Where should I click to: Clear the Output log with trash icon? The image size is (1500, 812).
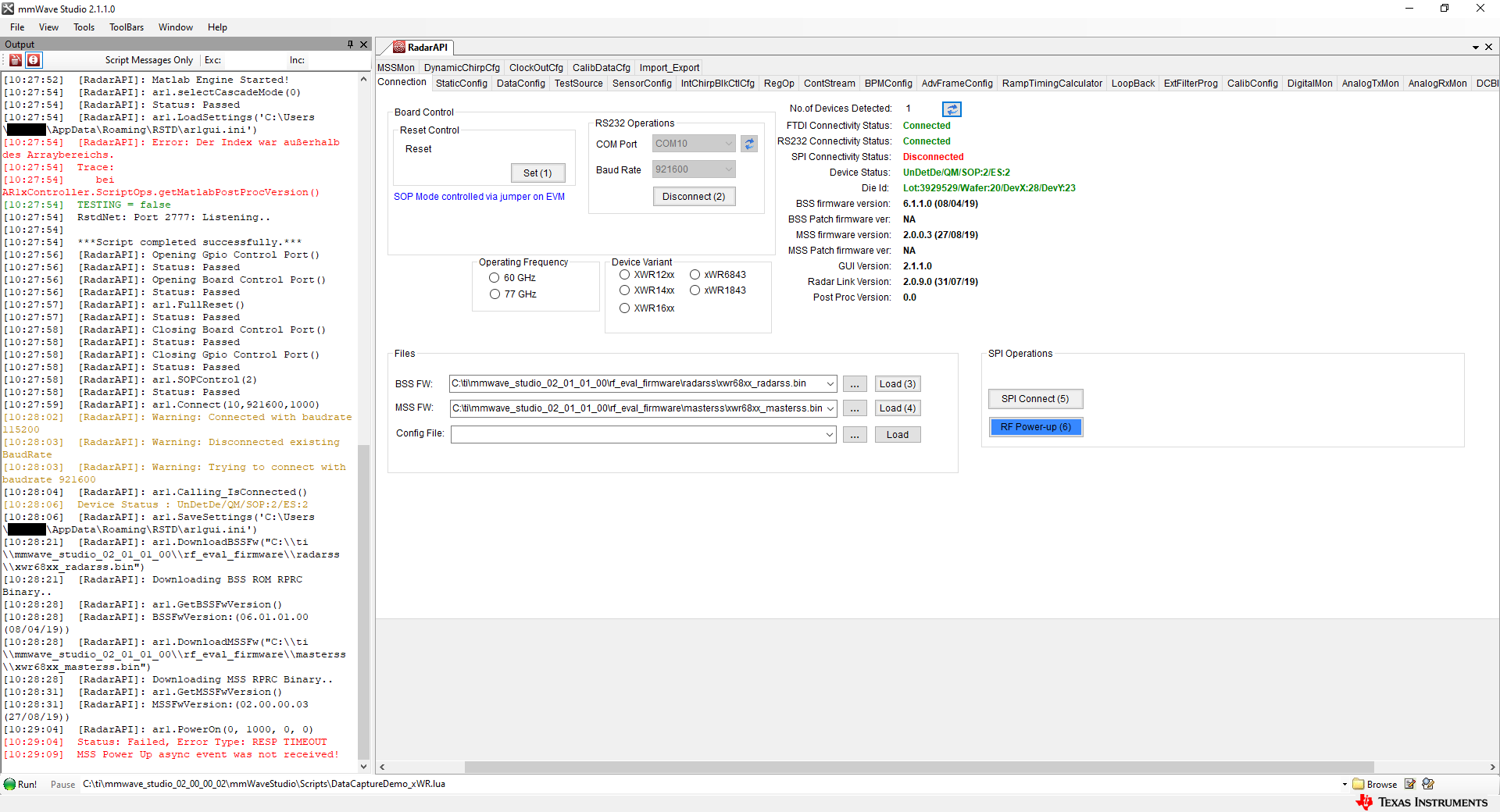[16, 60]
